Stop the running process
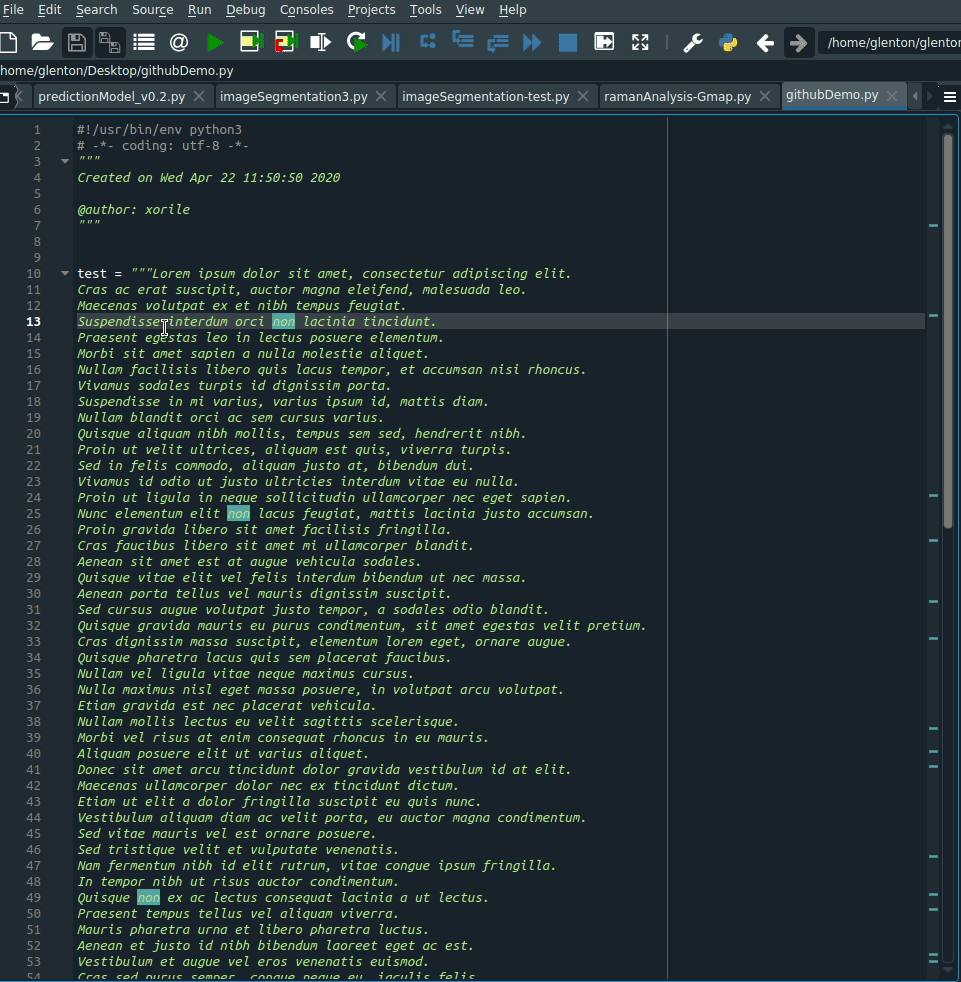Screen dimensions: 961x982 pyautogui.click(x=567, y=42)
